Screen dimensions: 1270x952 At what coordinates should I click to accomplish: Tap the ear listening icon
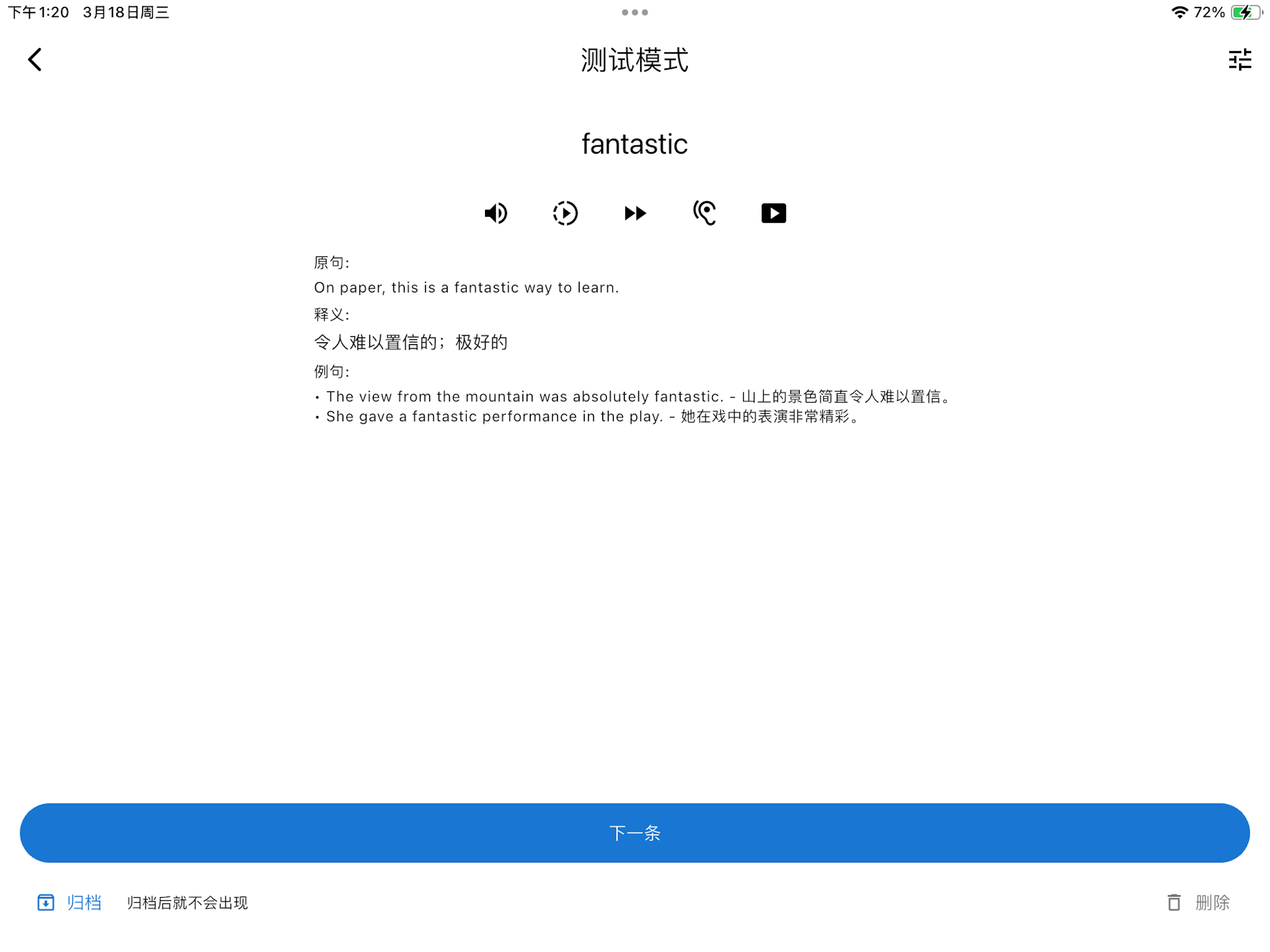(x=705, y=213)
